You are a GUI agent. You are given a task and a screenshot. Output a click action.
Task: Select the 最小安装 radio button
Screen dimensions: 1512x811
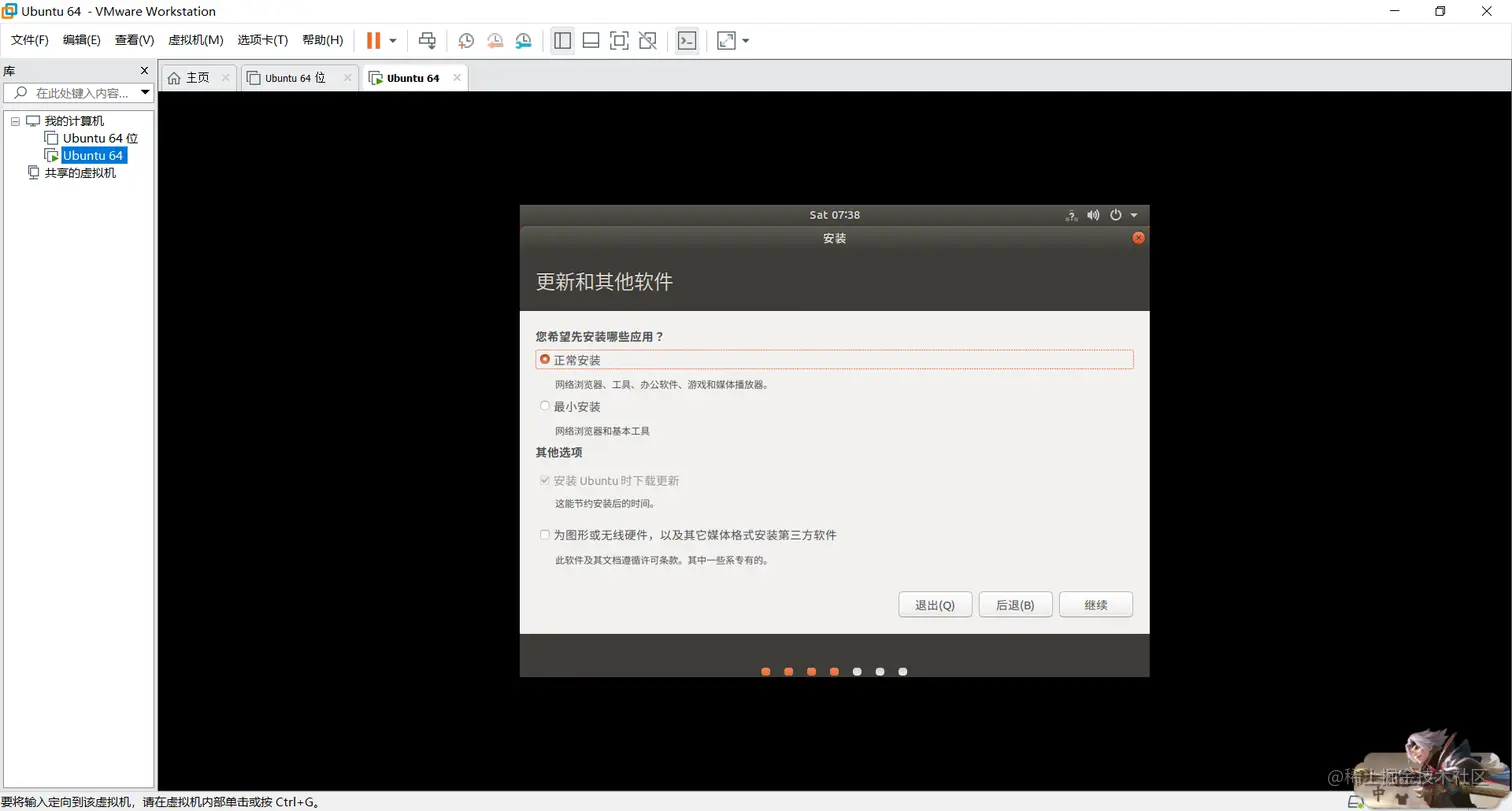coord(545,406)
